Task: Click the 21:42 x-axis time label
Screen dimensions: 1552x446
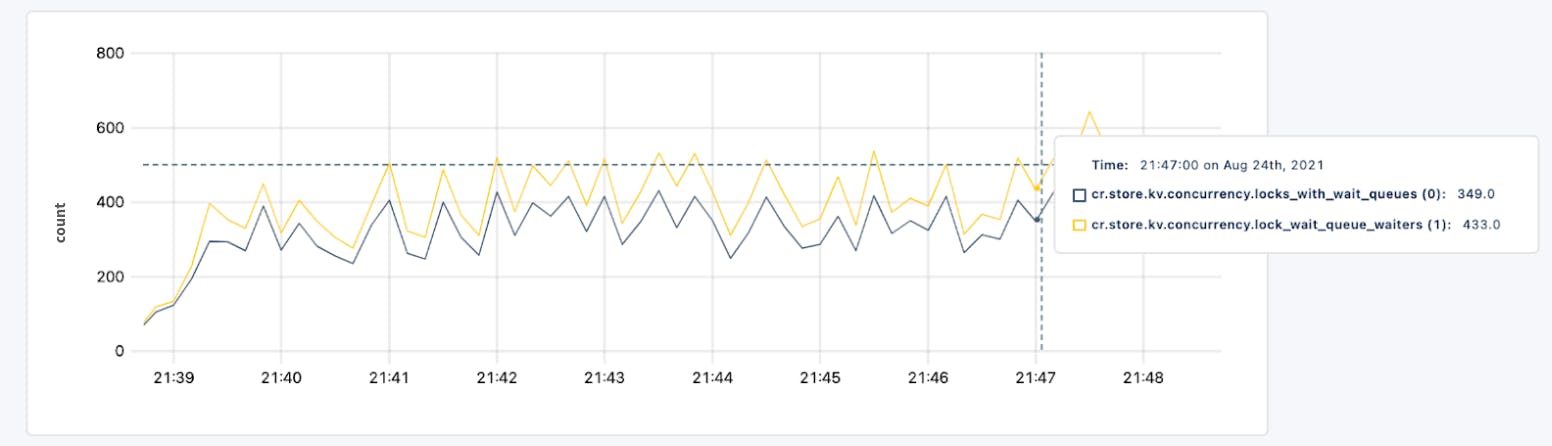Action: pyautogui.click(x=497, y=378)
